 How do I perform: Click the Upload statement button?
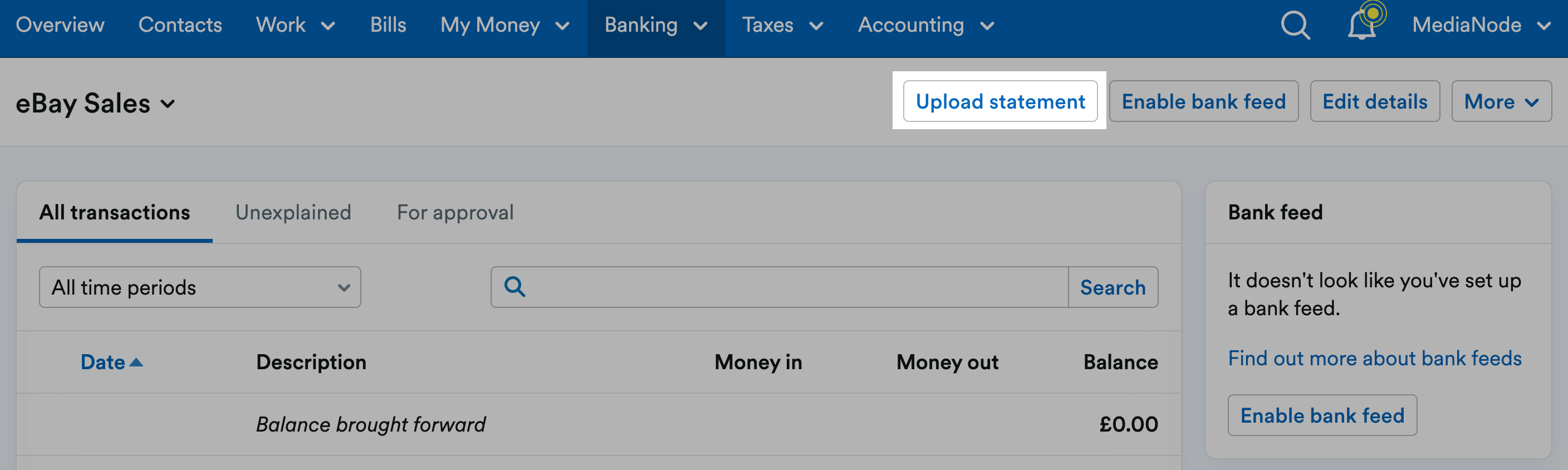[x=1000, y=101]
